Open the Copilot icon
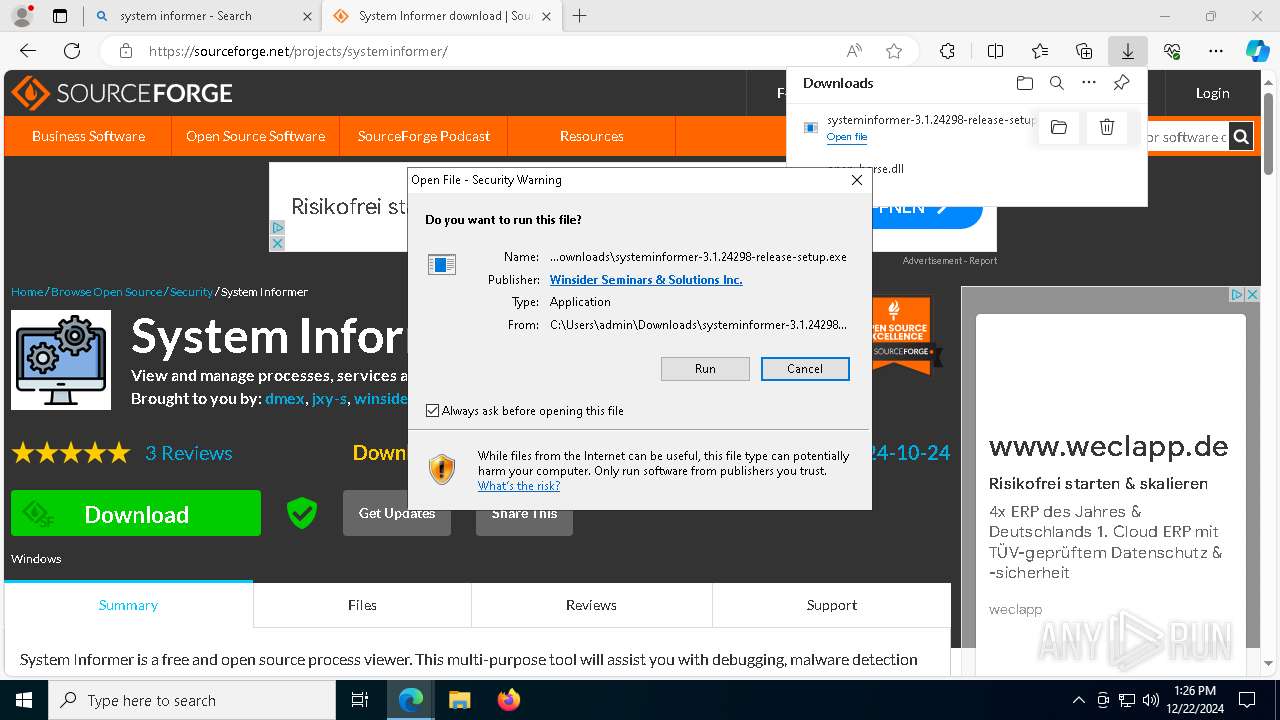 [1257, 51]
